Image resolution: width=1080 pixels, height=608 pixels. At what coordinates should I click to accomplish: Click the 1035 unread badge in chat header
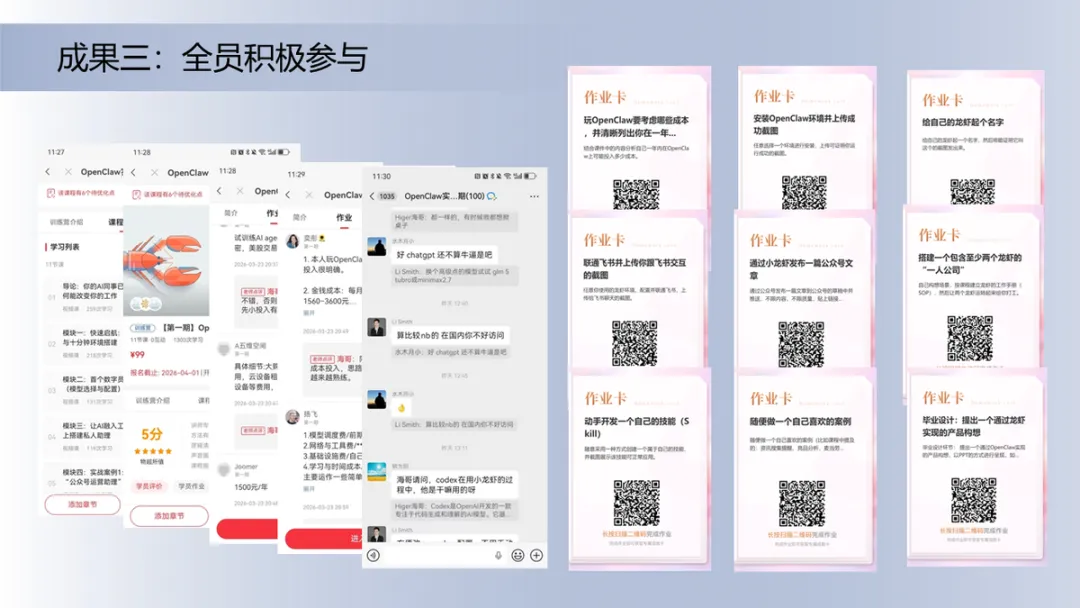pos(387,196)
